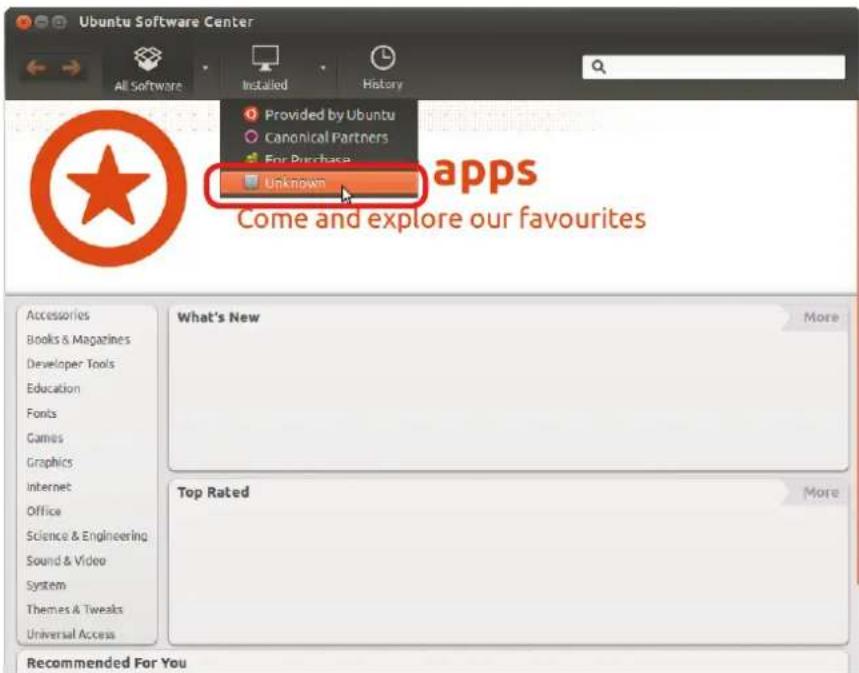Open the Sound & Video category
This screenshot has width=859, height=673.
(x=66, y=561)
